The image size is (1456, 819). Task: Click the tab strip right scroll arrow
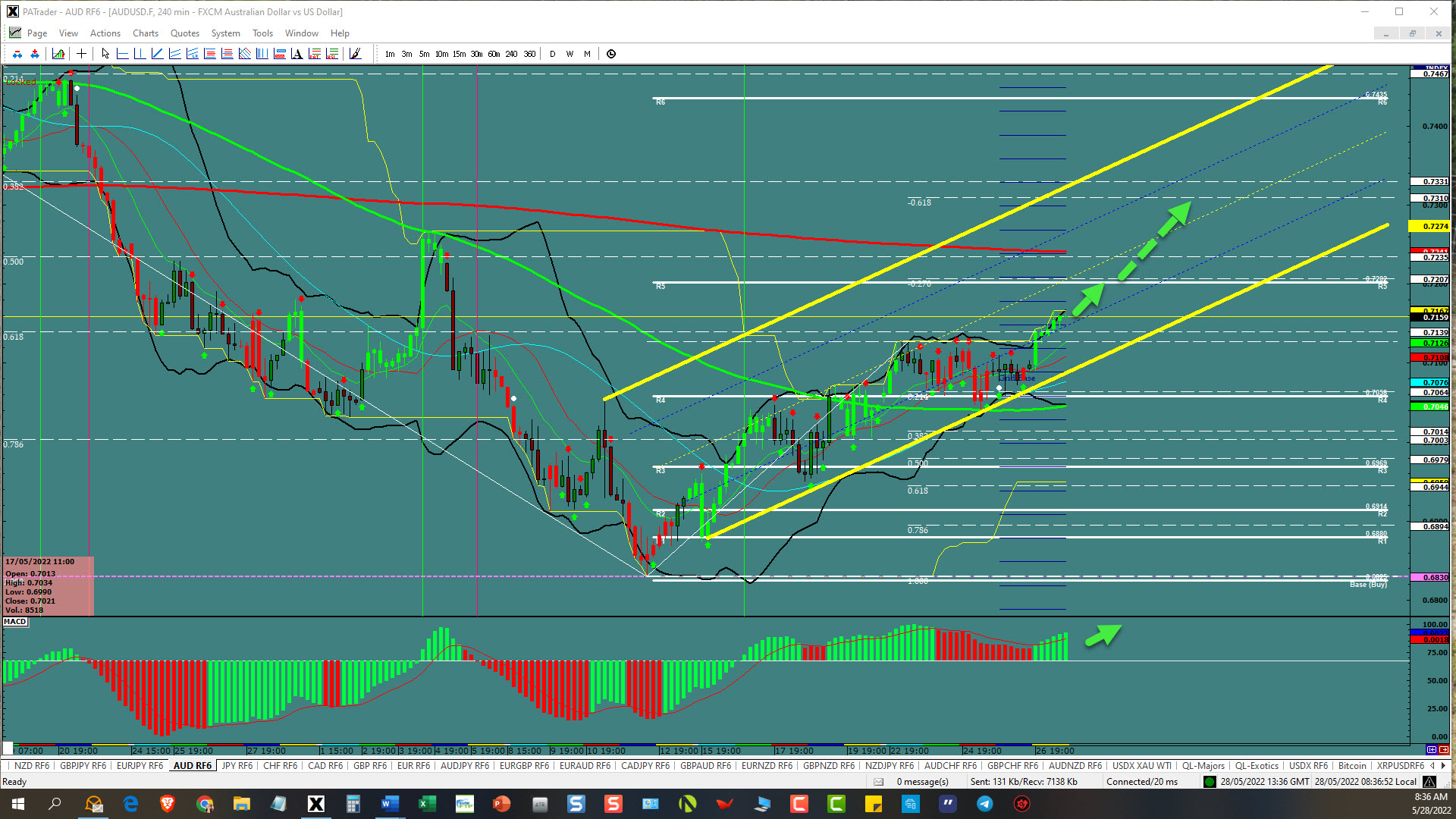[x=1443, y=766]
